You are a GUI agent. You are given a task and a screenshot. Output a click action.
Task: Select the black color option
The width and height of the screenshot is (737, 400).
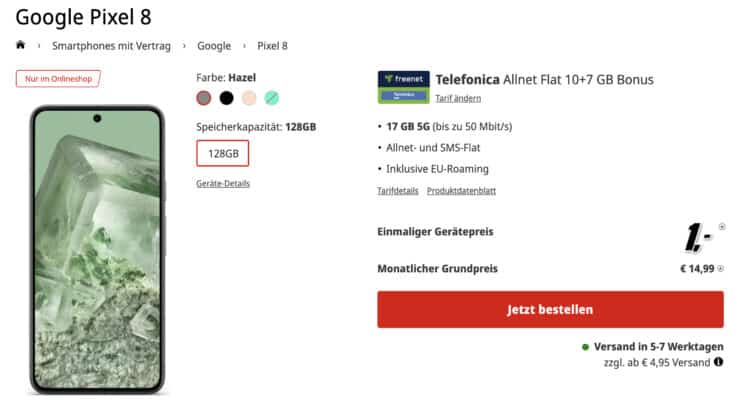tap(227, 98)
